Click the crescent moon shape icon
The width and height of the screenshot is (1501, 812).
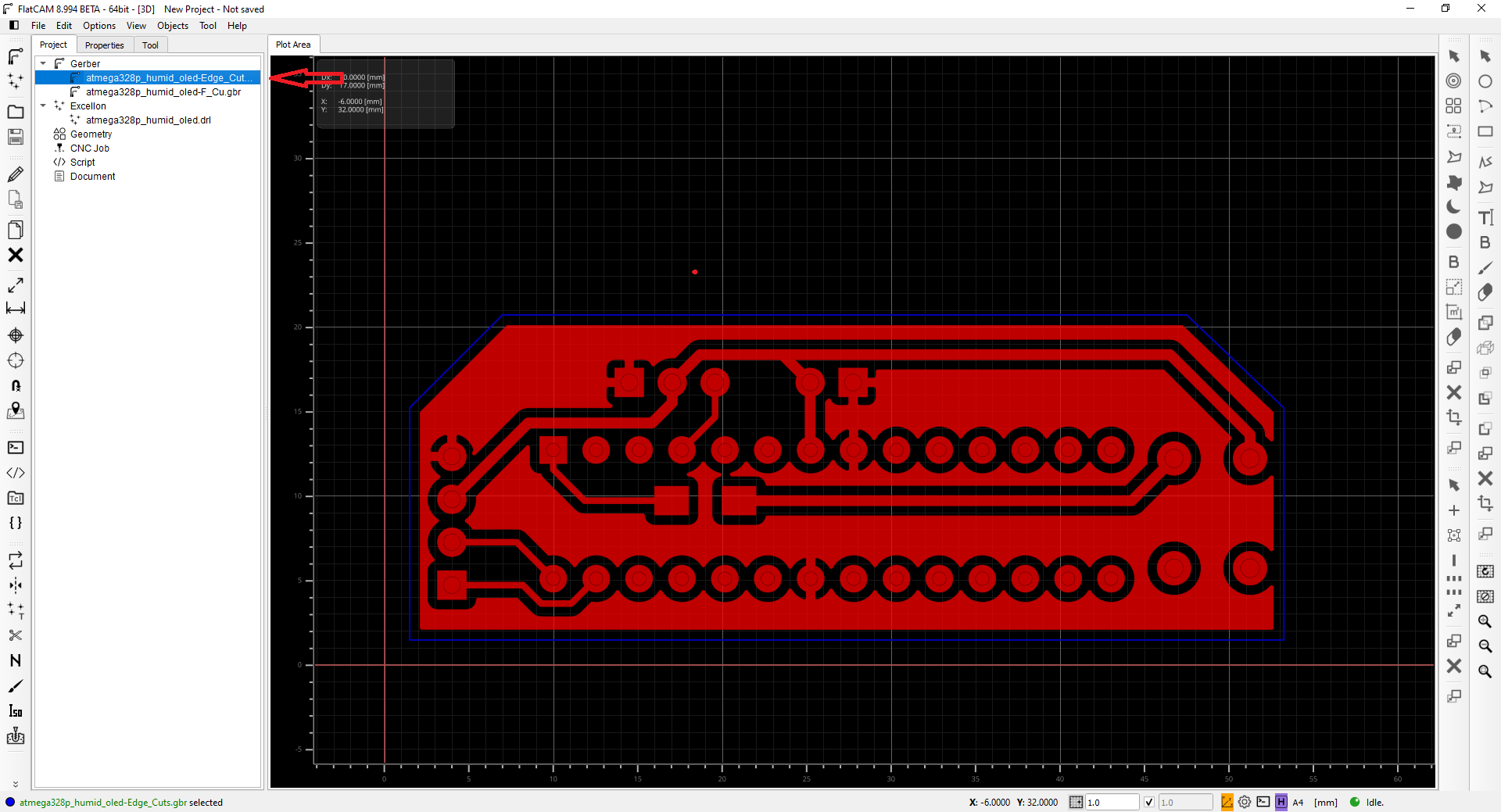[1453, 207]
